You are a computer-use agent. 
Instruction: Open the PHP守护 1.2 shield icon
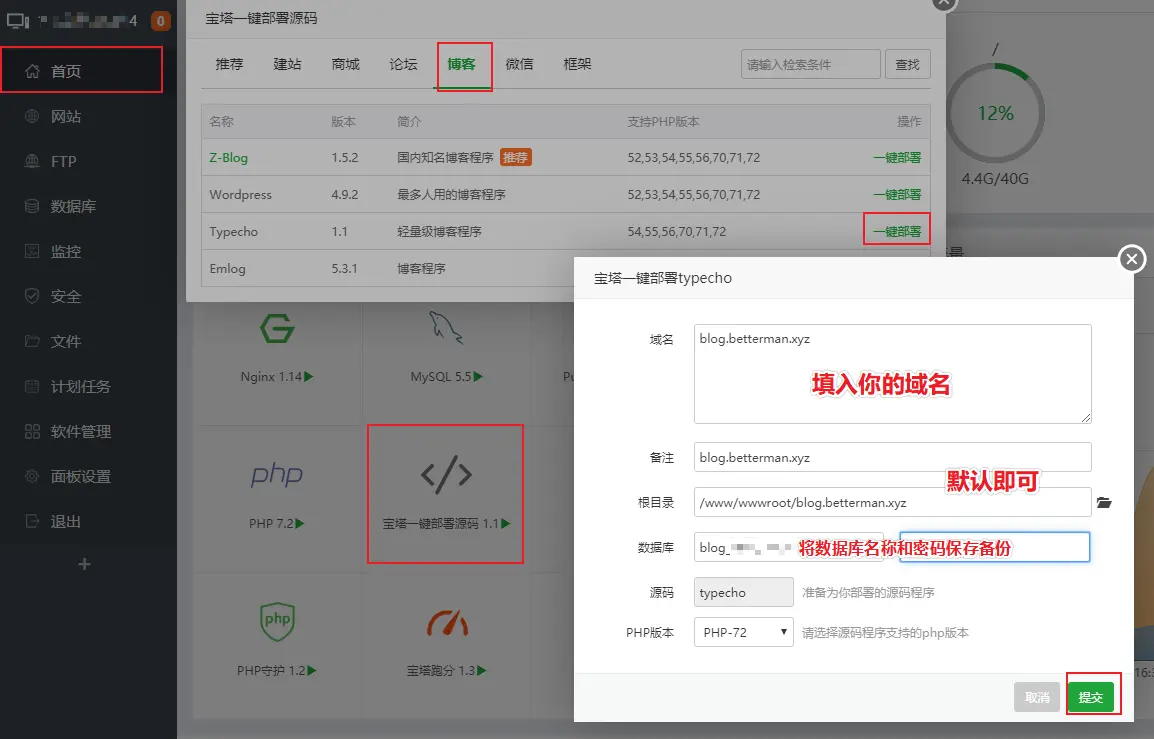click(x=277, y=622)
